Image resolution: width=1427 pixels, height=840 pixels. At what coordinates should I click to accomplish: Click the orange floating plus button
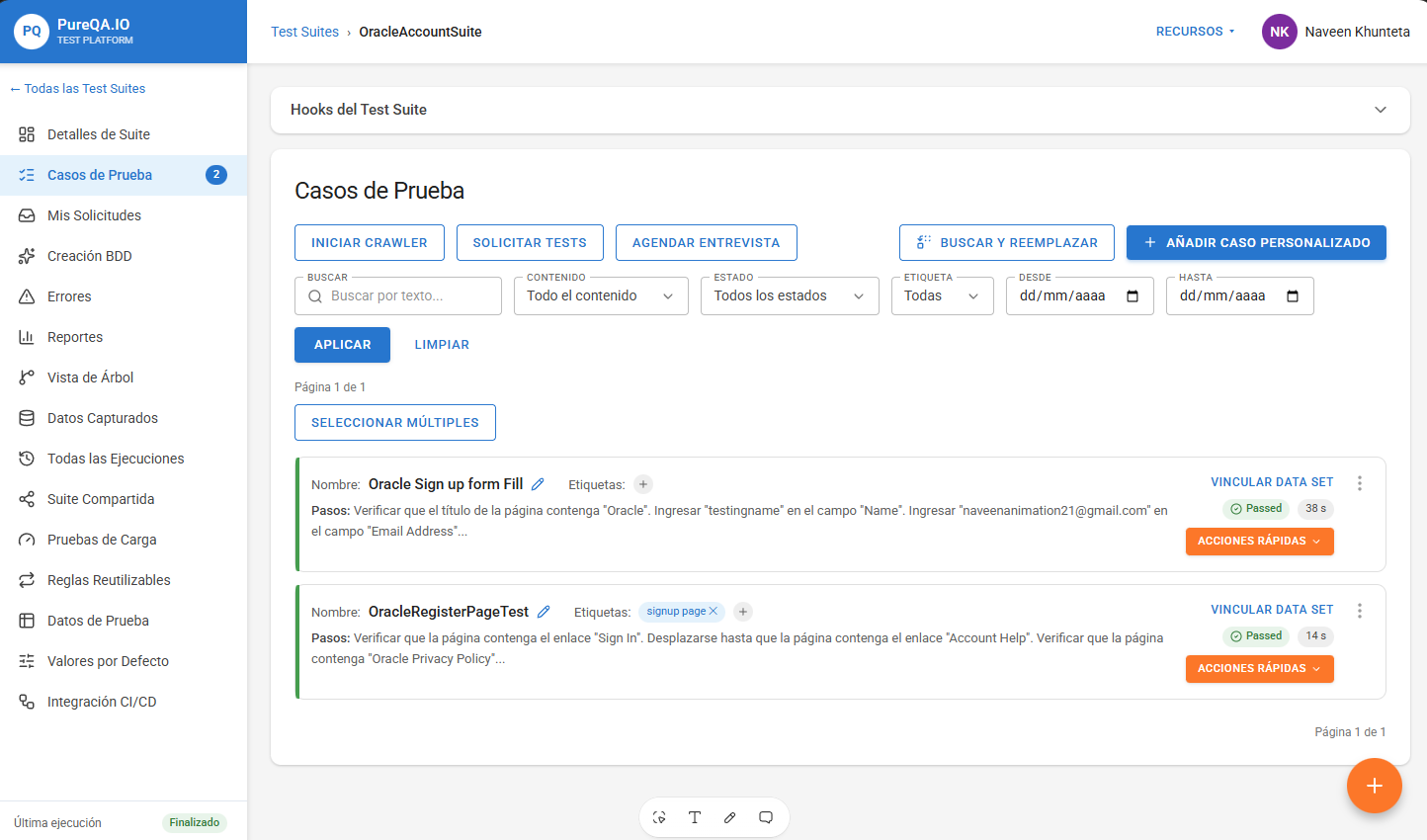1375,786
